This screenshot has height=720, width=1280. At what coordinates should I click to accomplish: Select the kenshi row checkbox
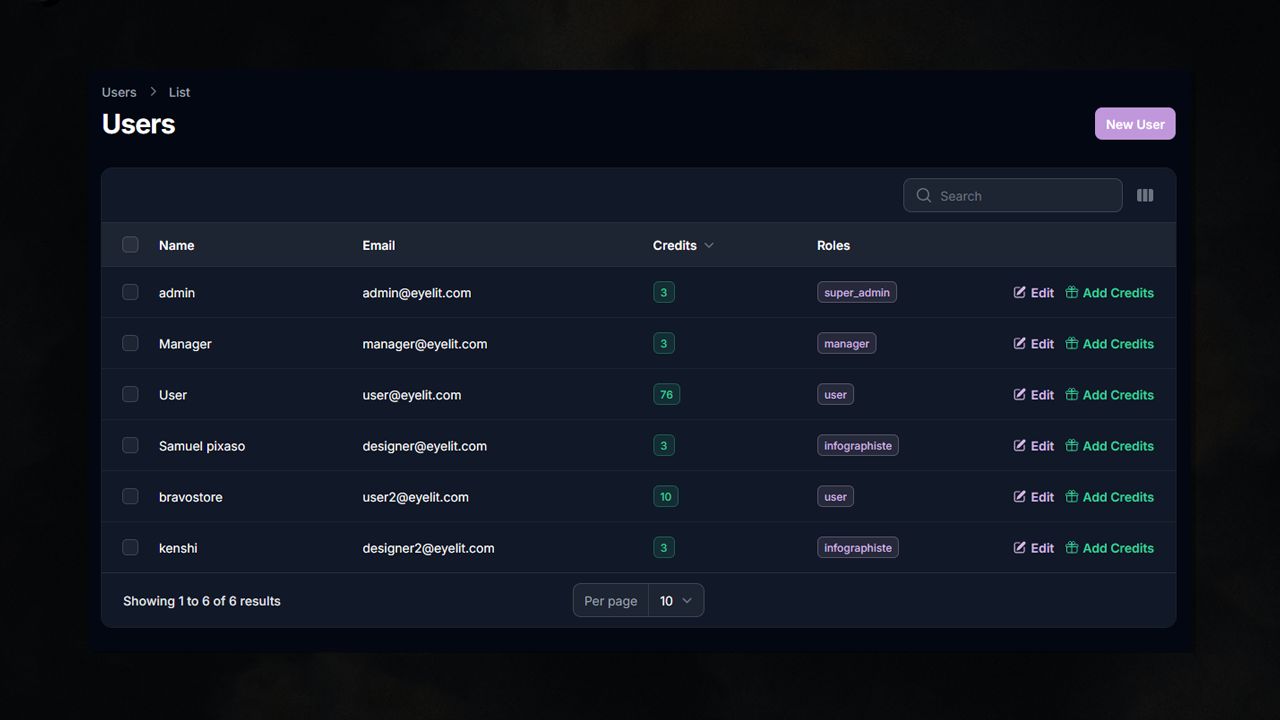pyautogui.click(x=130, y=548)
